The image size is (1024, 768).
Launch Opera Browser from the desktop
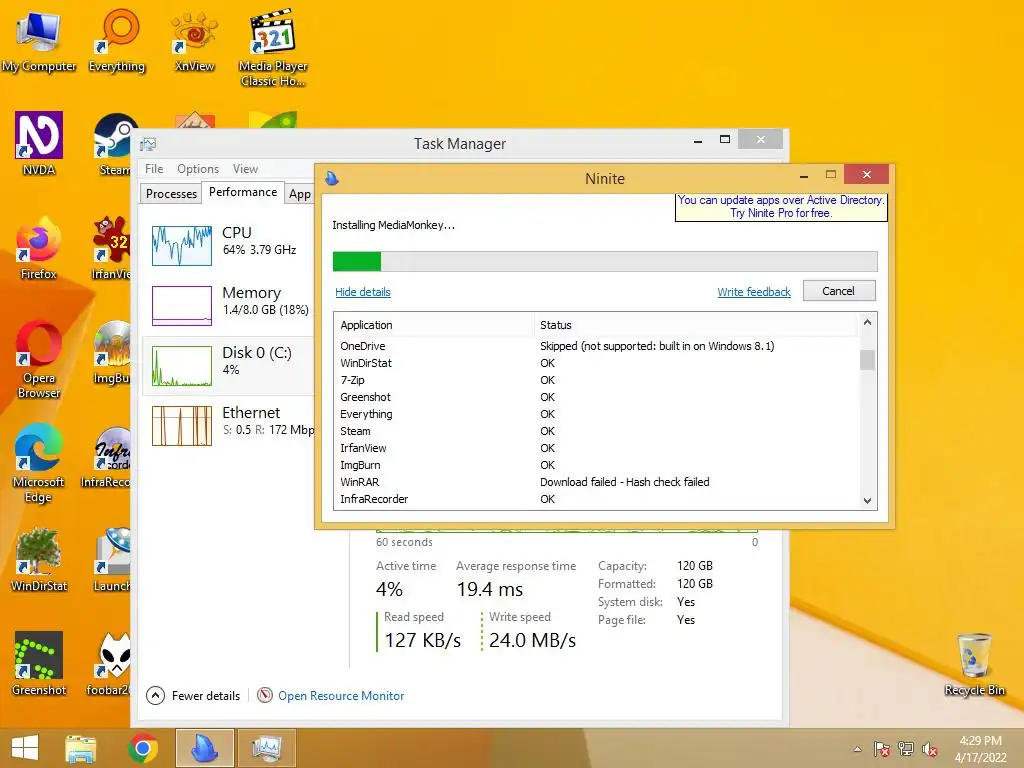pyautogui.click(x=39, y=359)
